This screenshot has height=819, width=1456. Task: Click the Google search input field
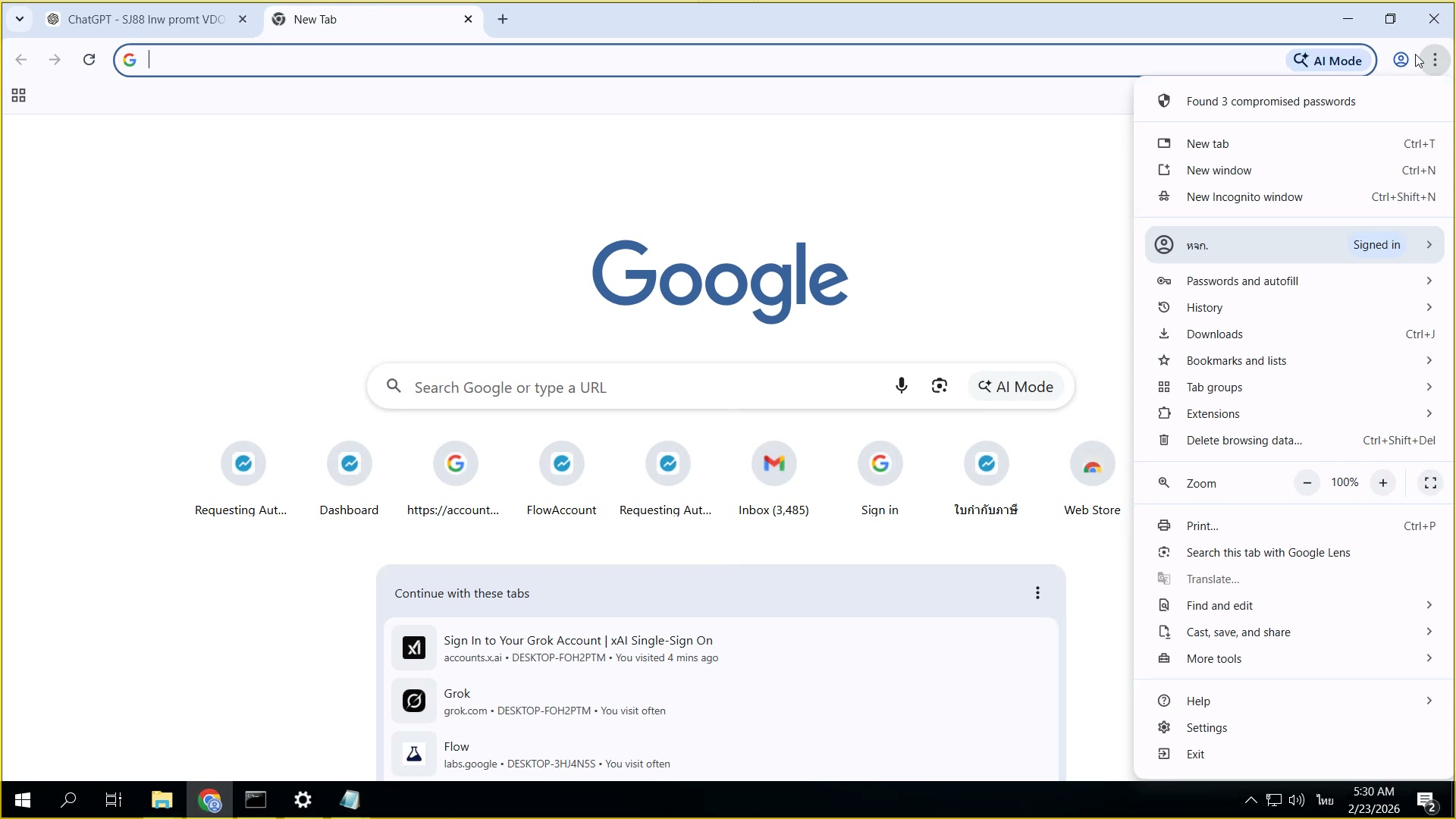(645, 387)
